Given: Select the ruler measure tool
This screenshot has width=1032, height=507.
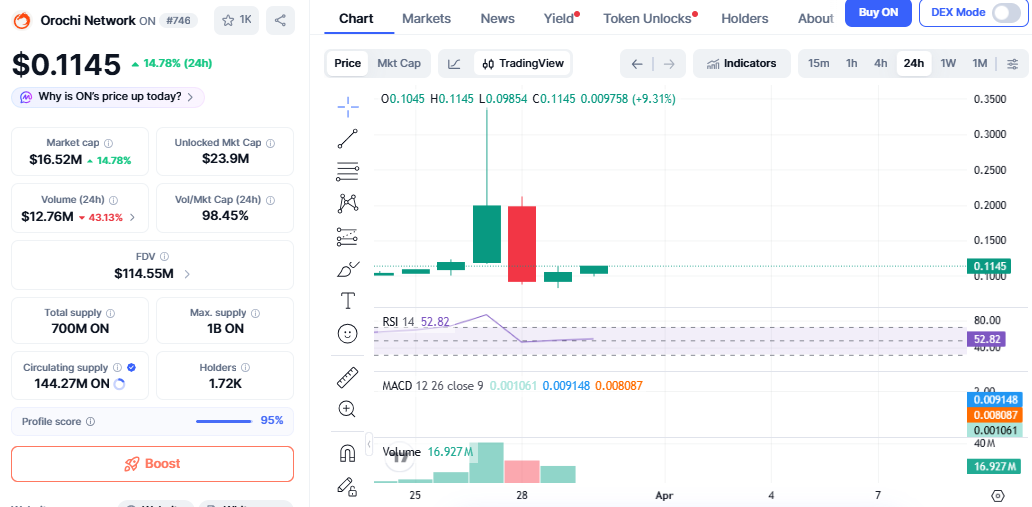Looking at the screenshot, I should coord(348,377).
